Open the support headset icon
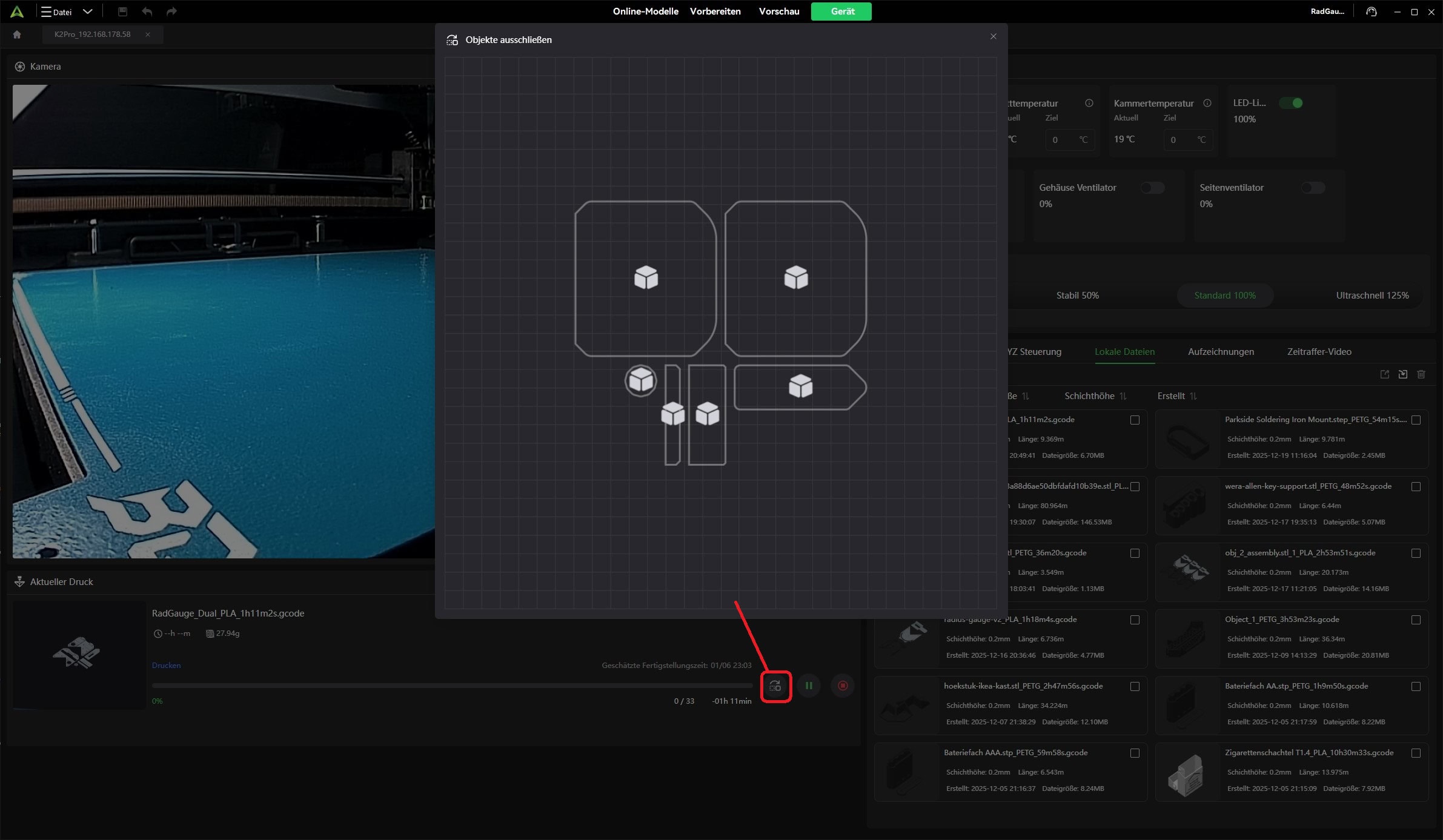Viewport: 1443px width, 840px height. coord(1372,12)
